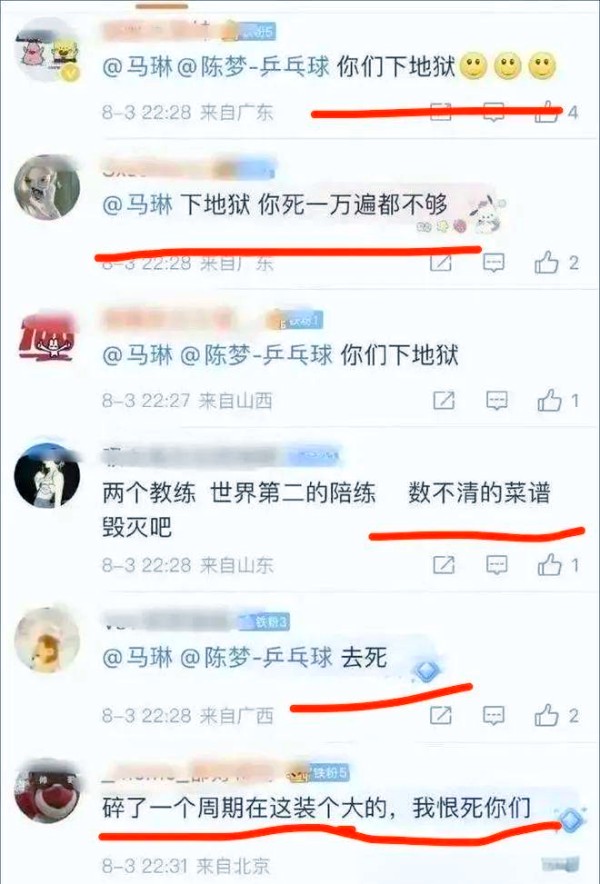Repost the '去死' comment from 广西
The height and width of the screenshot is (884, 600).
[x=440, y=716]
